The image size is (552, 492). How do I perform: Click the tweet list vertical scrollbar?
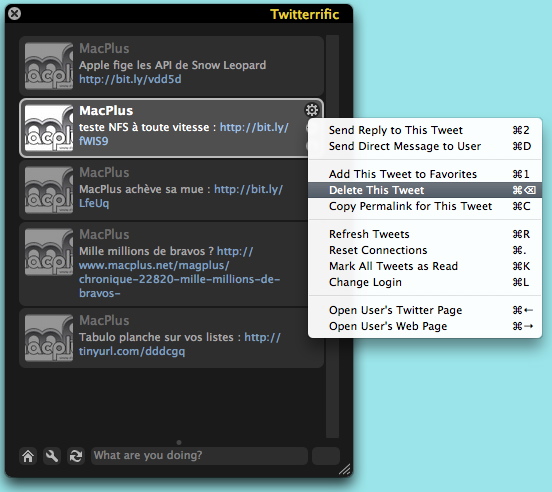(x=332, y=236)
